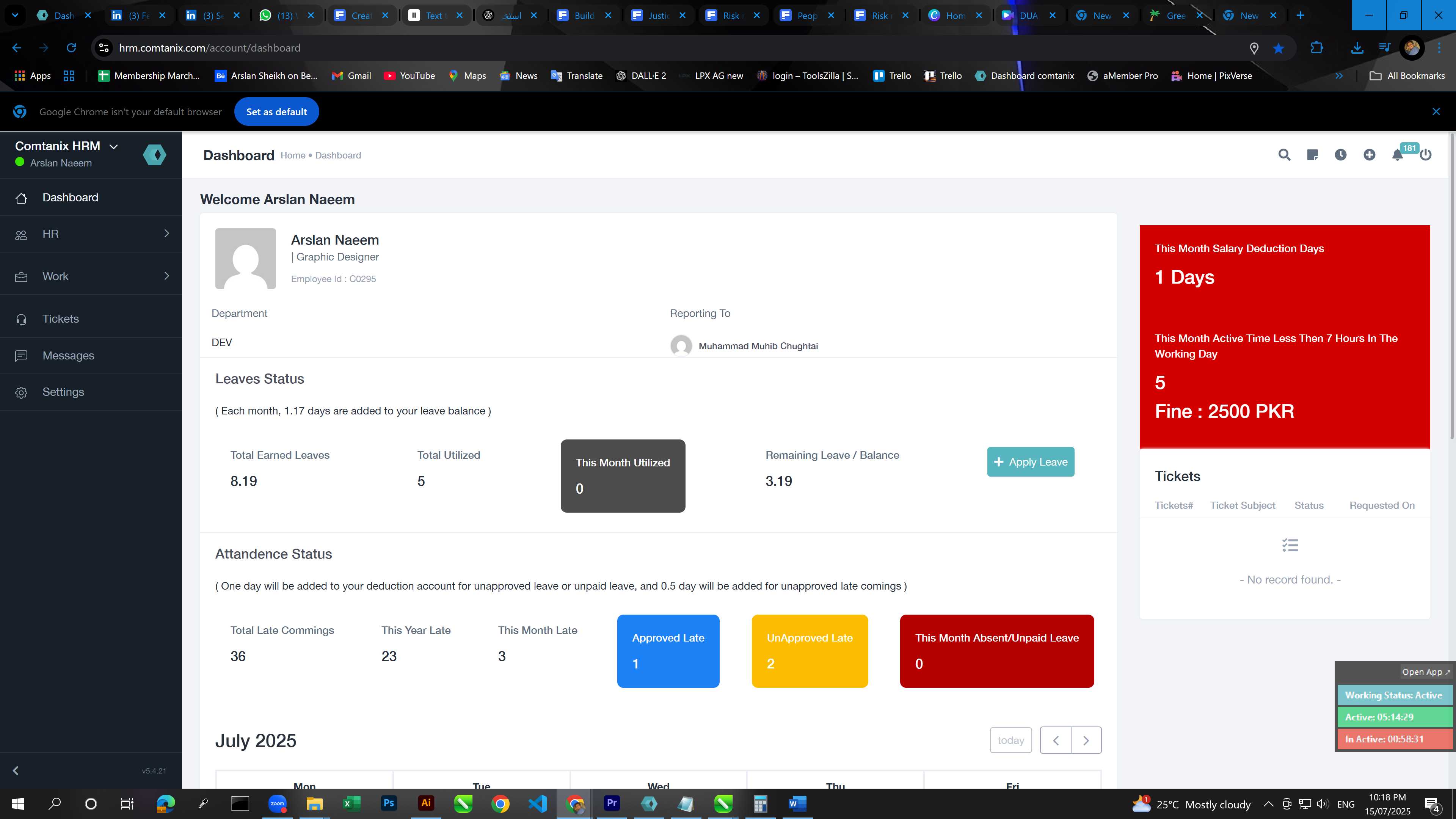
Task: Switch to the WhatsApp browser tab
Action: (x=287, y=15)
